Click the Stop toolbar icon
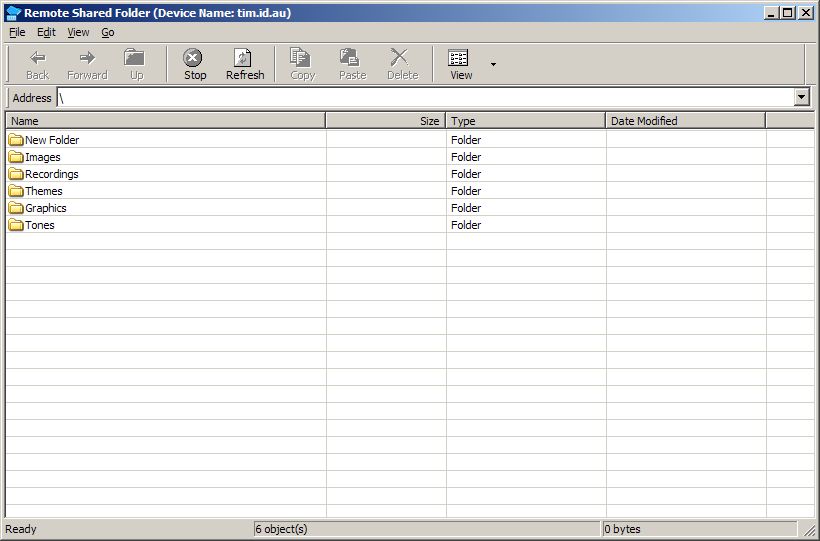 [193, 58]
